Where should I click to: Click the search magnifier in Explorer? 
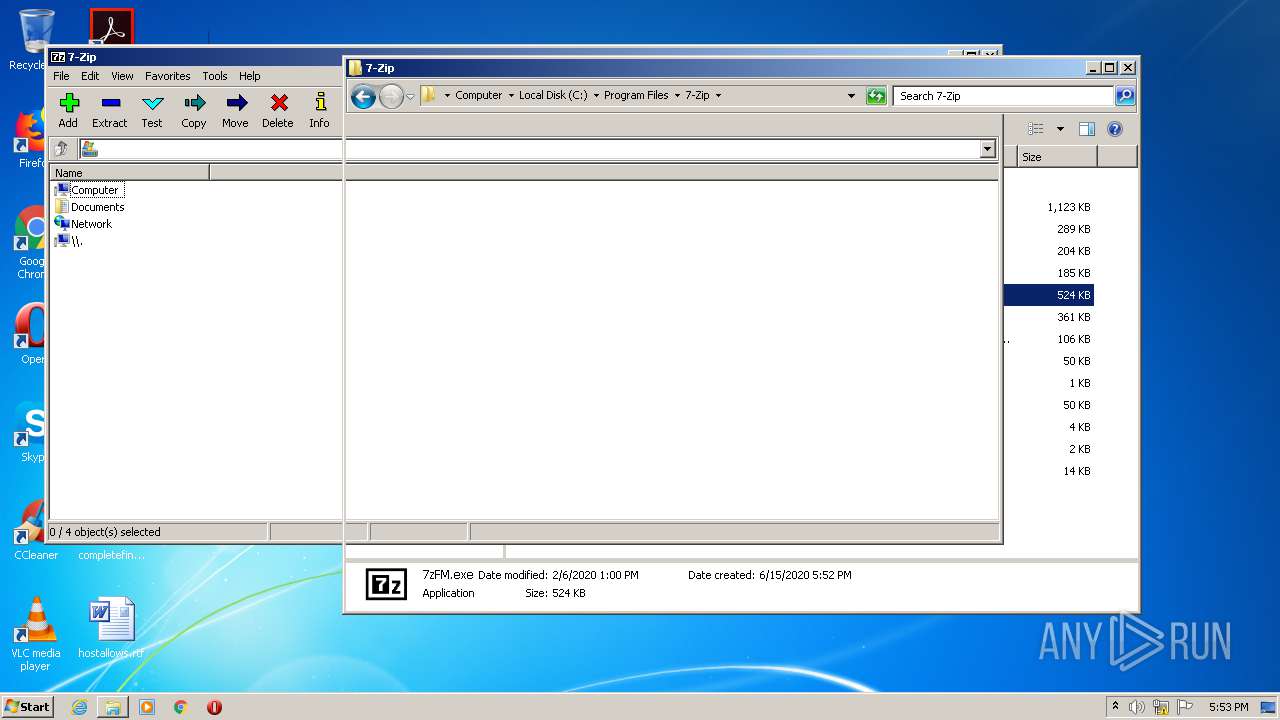[x=1125, y=96]
